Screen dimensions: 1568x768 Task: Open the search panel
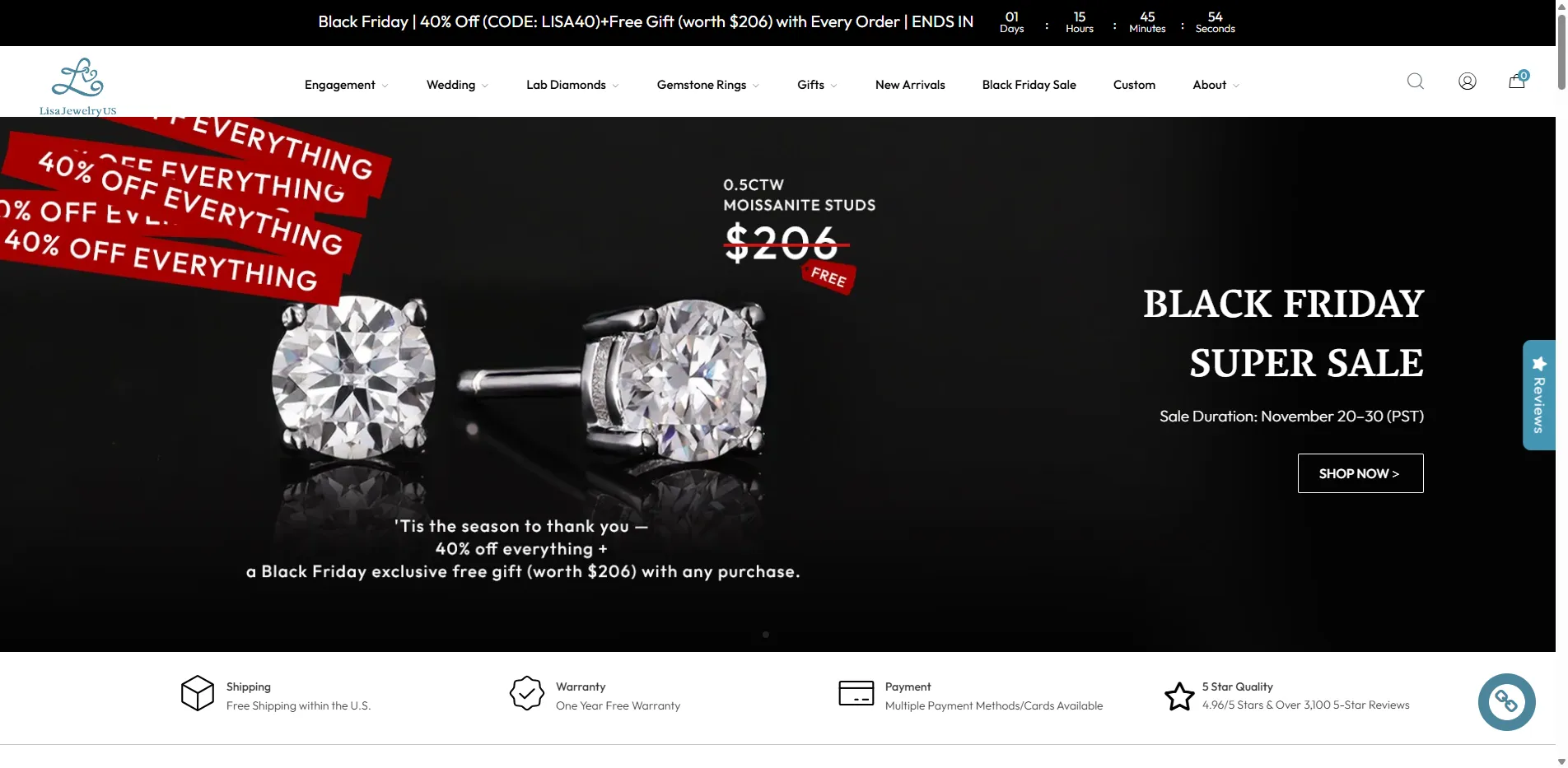pos(1415,81)
